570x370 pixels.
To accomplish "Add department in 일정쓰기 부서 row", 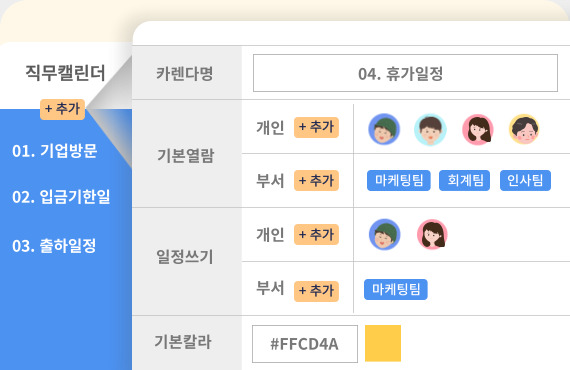I will tap(316, 291).
